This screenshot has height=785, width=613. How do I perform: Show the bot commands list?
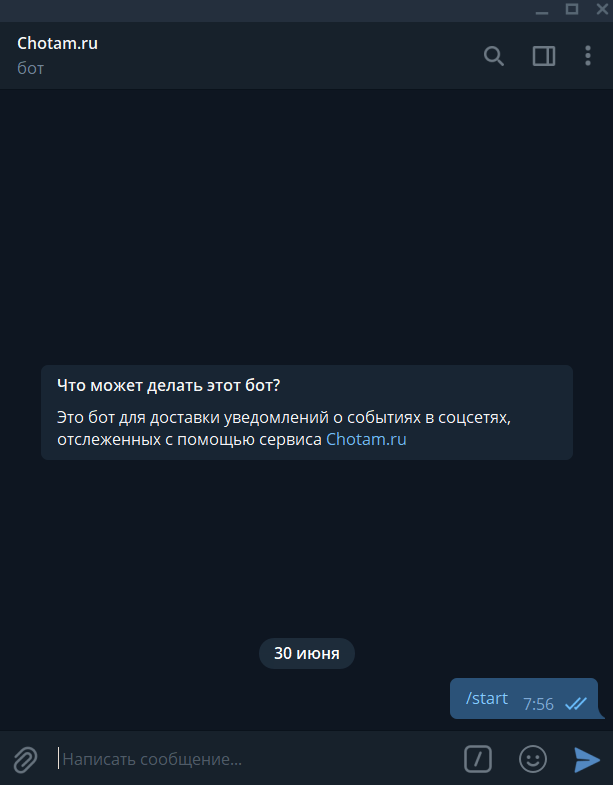click(478, 759)
